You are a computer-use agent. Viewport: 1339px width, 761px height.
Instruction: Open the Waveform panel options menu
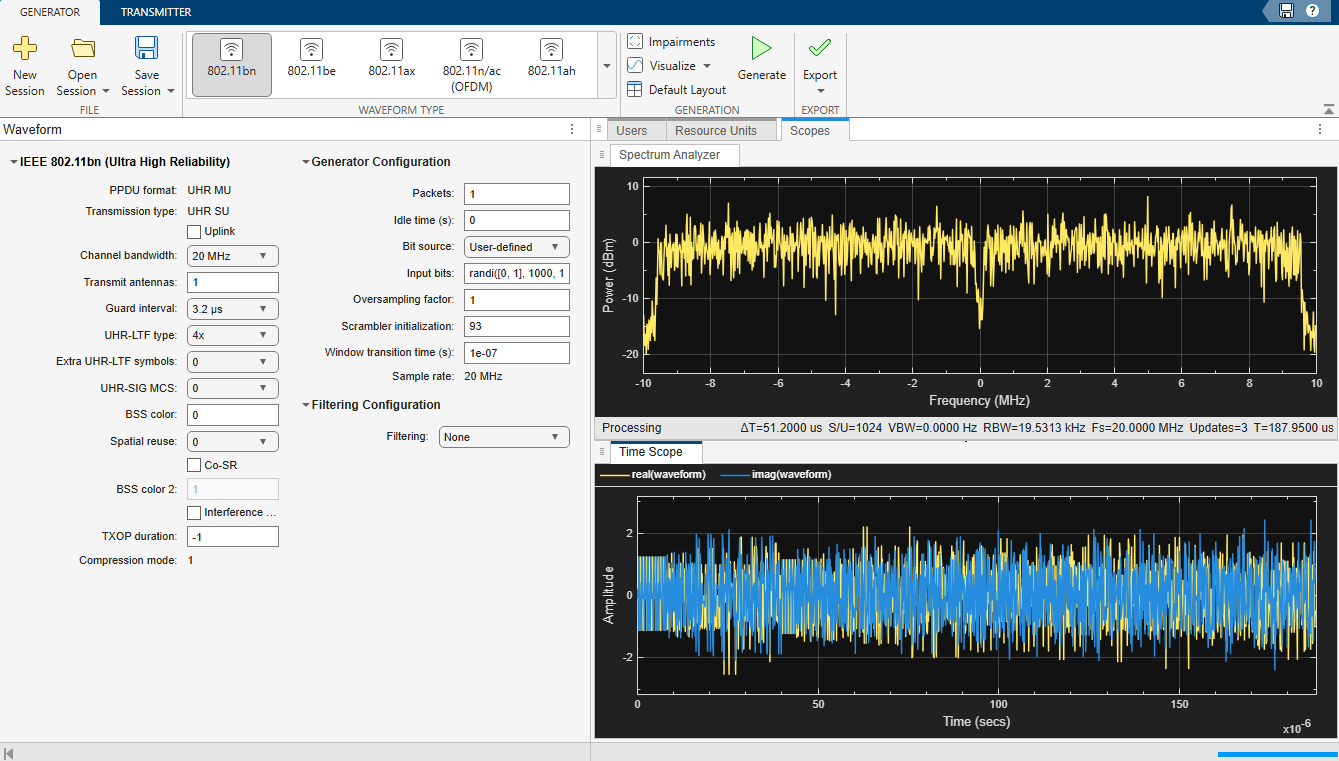pyautogui.click(x=572, y=130)
